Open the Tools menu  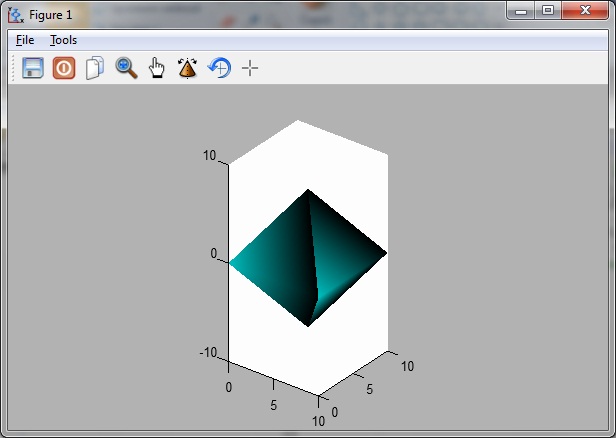(x=63, y=40)
